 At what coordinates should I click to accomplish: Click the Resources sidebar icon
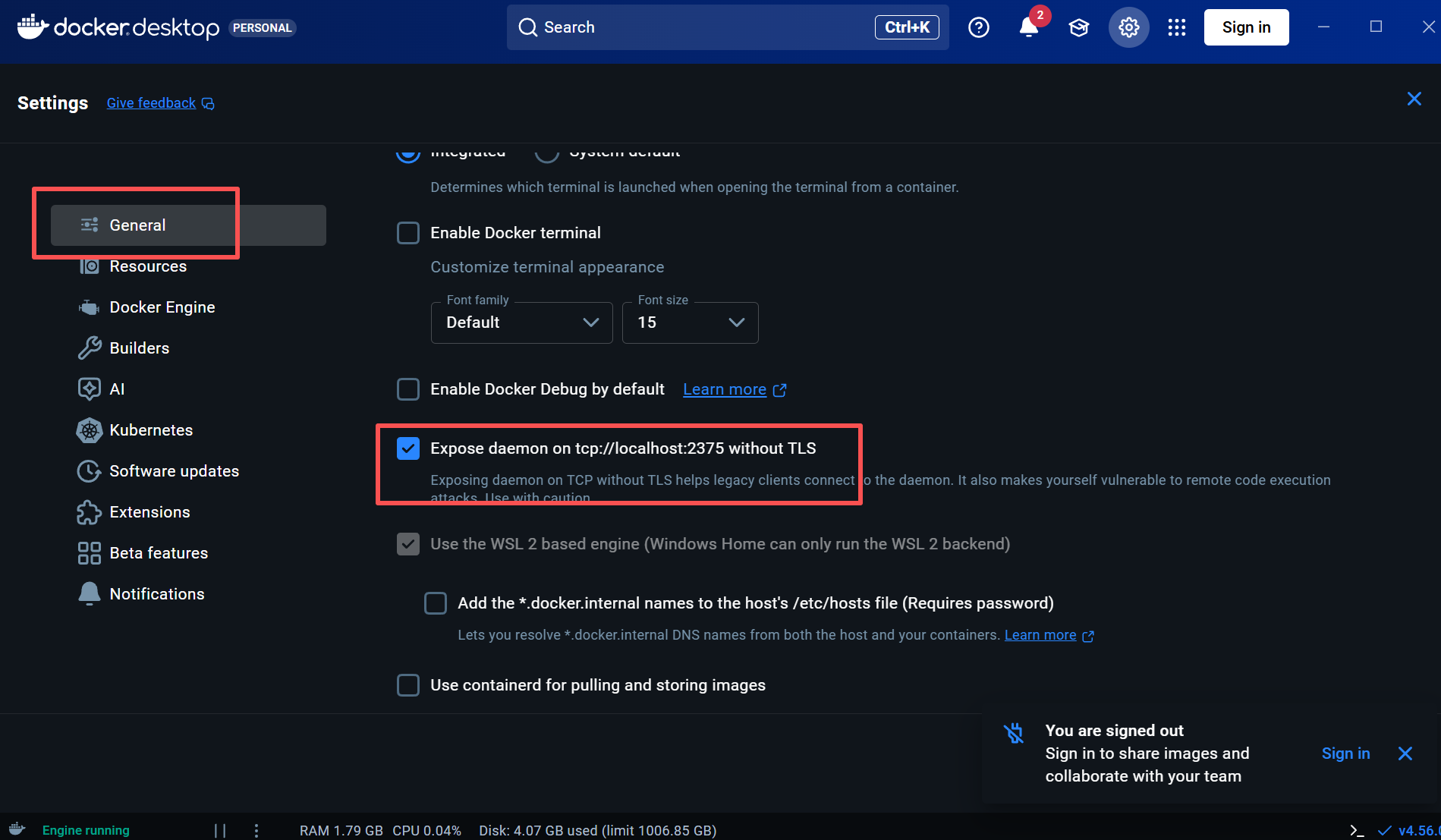point(90,266)
